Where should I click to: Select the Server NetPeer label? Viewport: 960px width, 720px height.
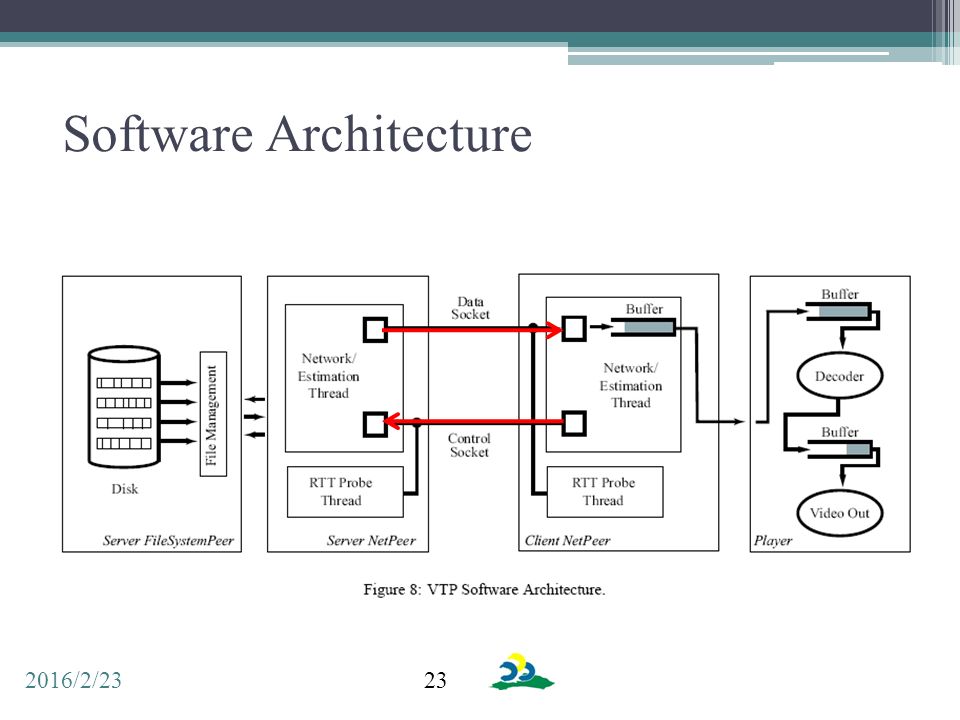pos(371,541)
